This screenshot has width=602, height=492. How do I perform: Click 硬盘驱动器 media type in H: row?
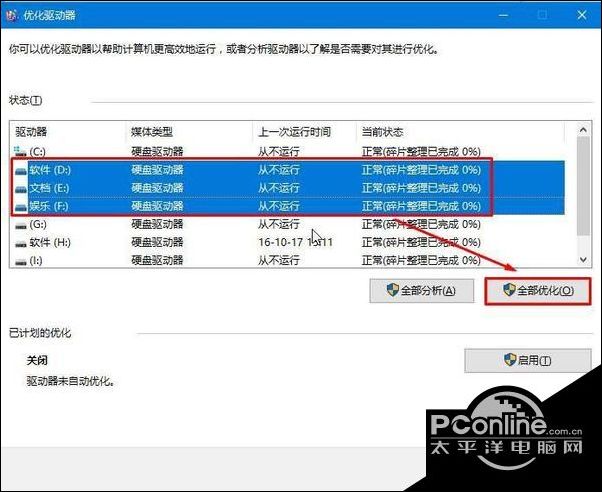click(157, 243)
